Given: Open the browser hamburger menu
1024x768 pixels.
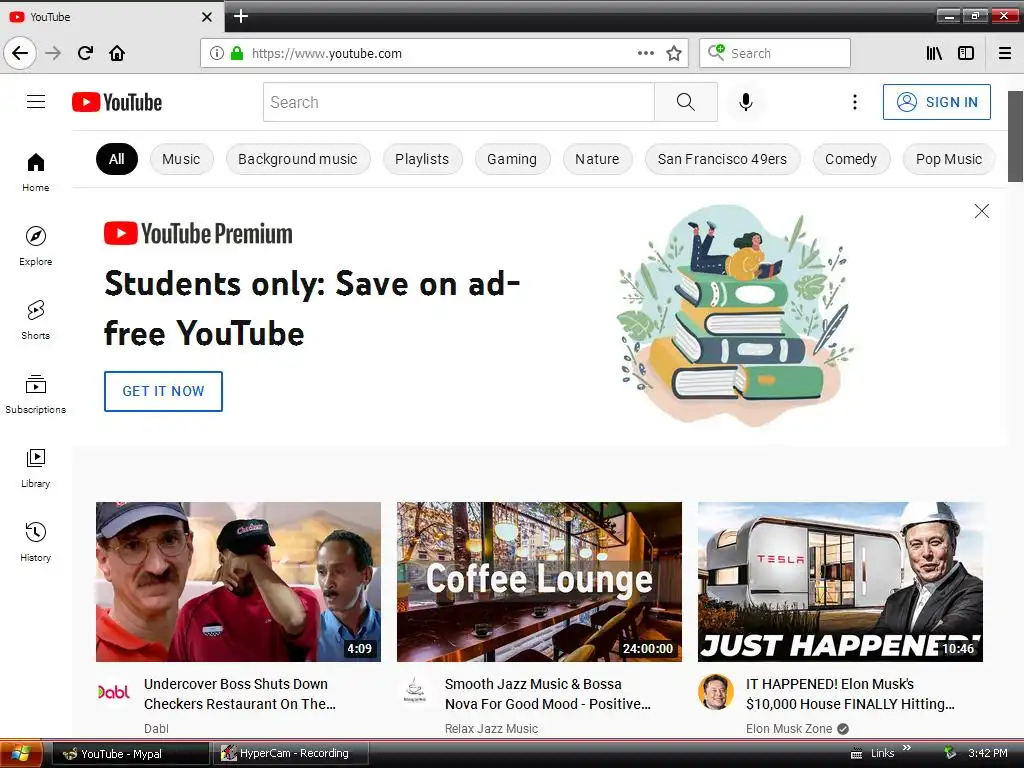Looking at the screenshot, I should 1005,53.
